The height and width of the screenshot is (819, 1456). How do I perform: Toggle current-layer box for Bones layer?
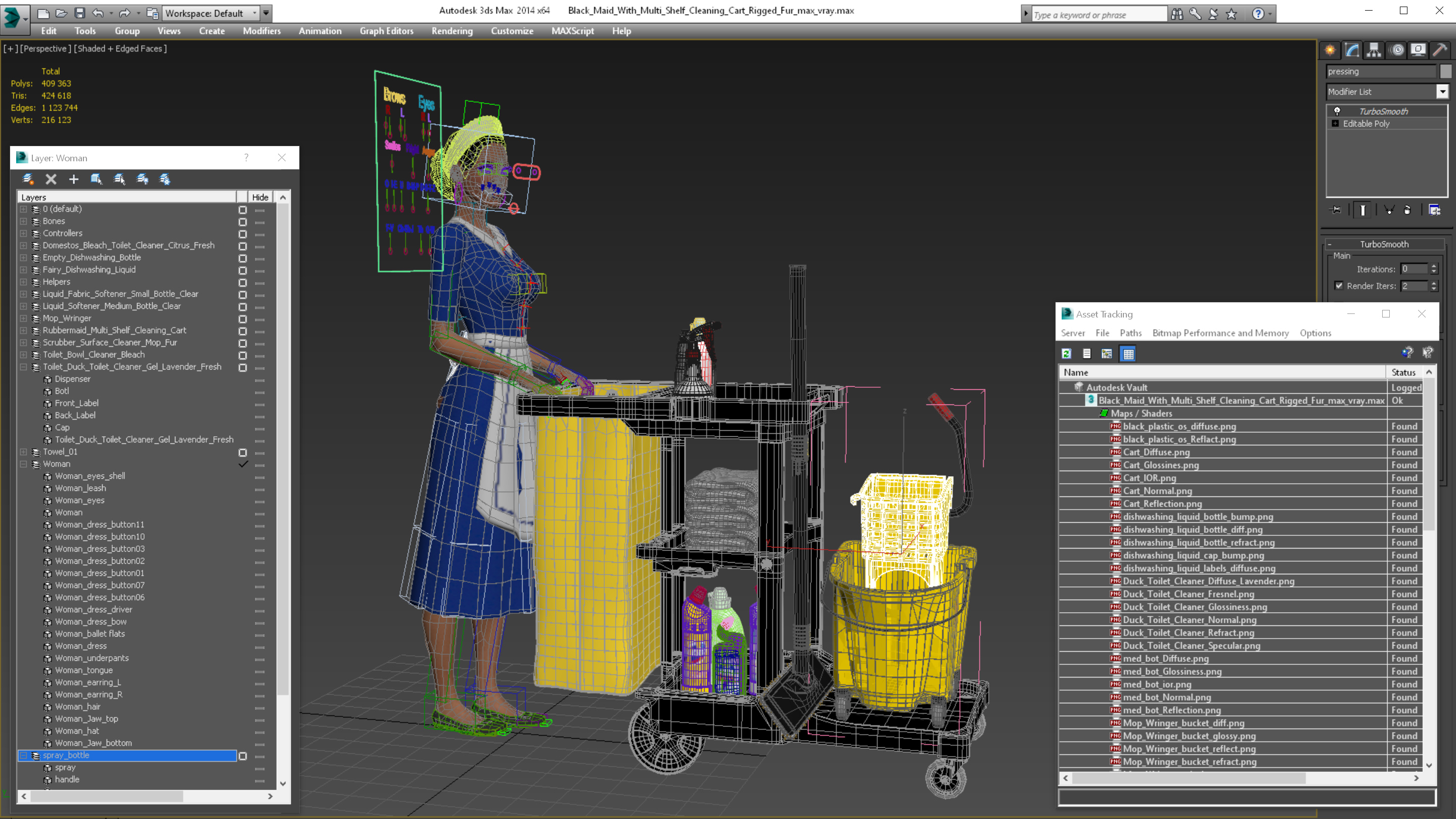243,221
